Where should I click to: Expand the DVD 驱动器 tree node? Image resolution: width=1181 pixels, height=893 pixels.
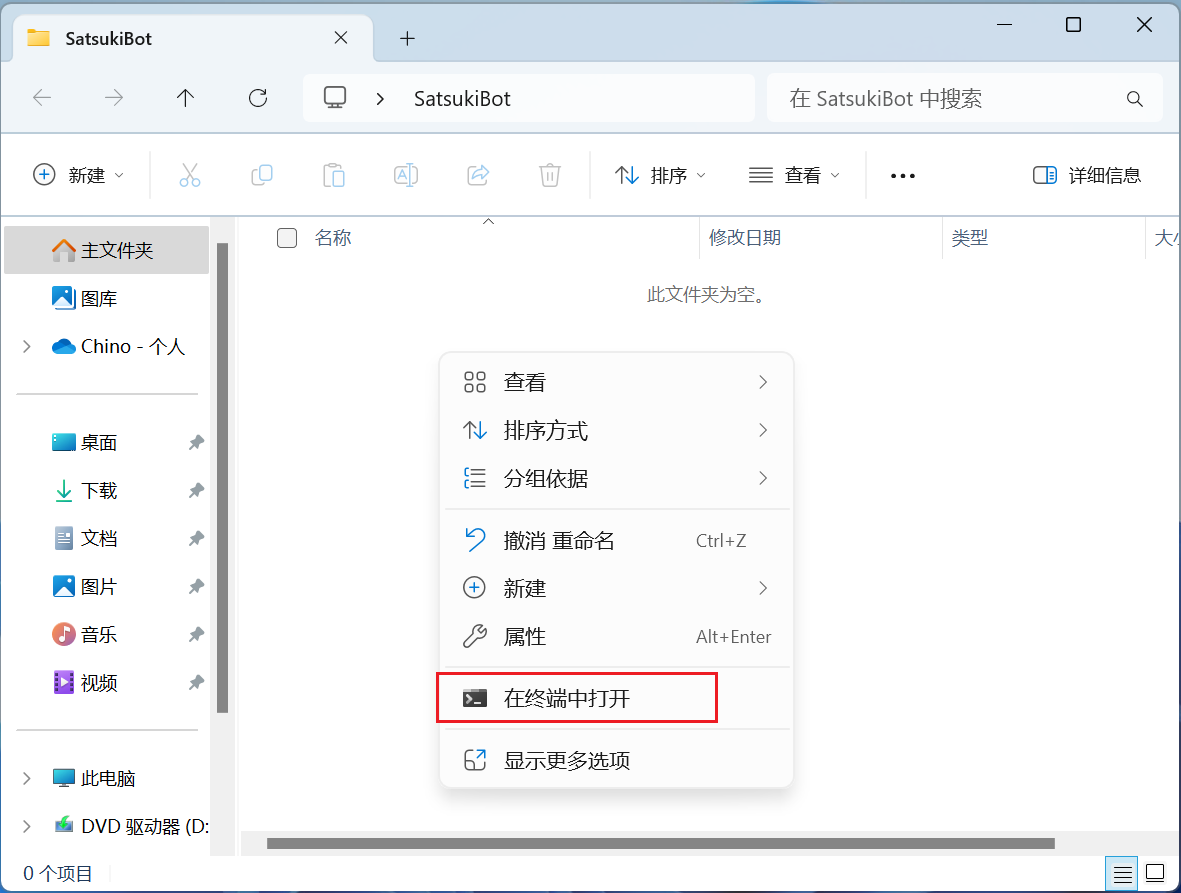[27, 827]
